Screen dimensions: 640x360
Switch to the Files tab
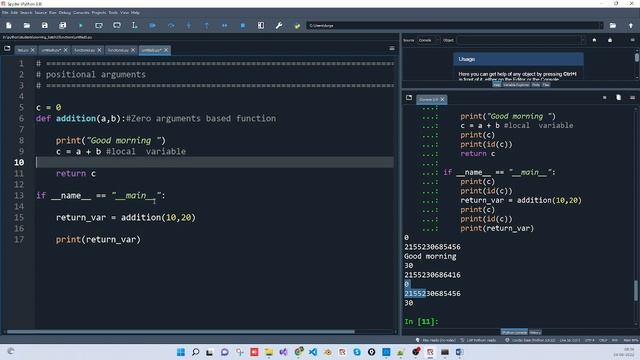click(546, 85)
